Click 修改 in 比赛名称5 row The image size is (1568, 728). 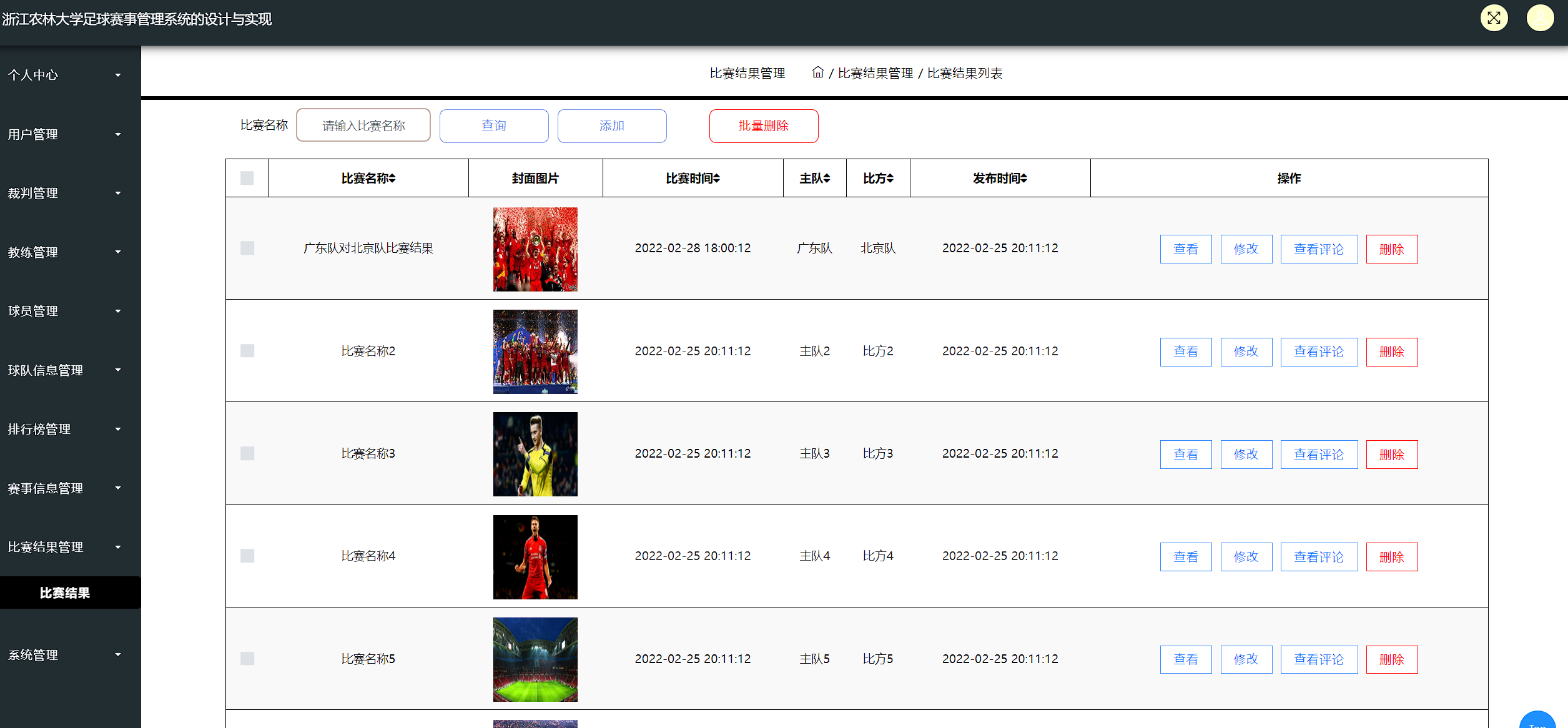tap(1246, 659)
